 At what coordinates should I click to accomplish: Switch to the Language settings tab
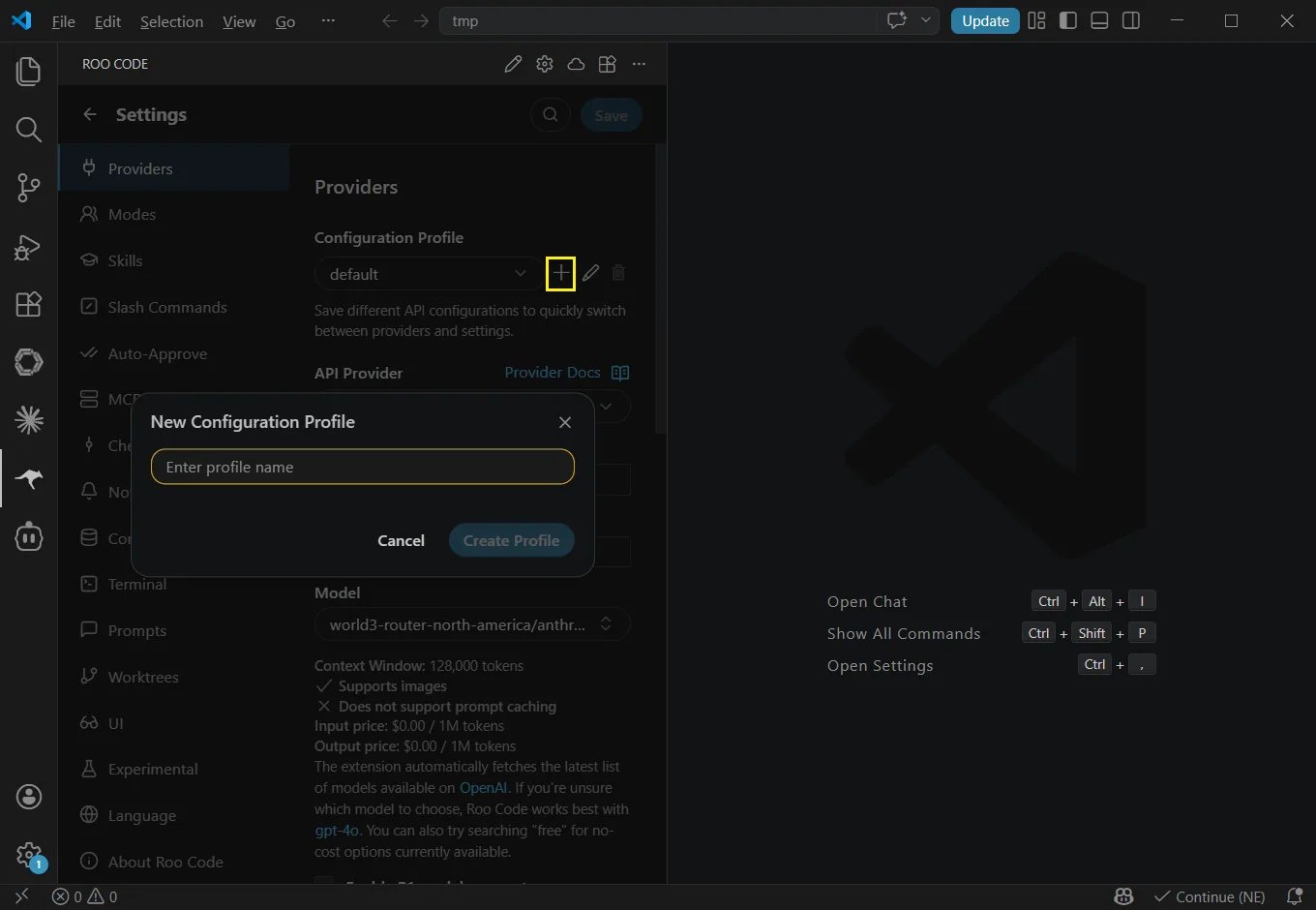[174, 815]
